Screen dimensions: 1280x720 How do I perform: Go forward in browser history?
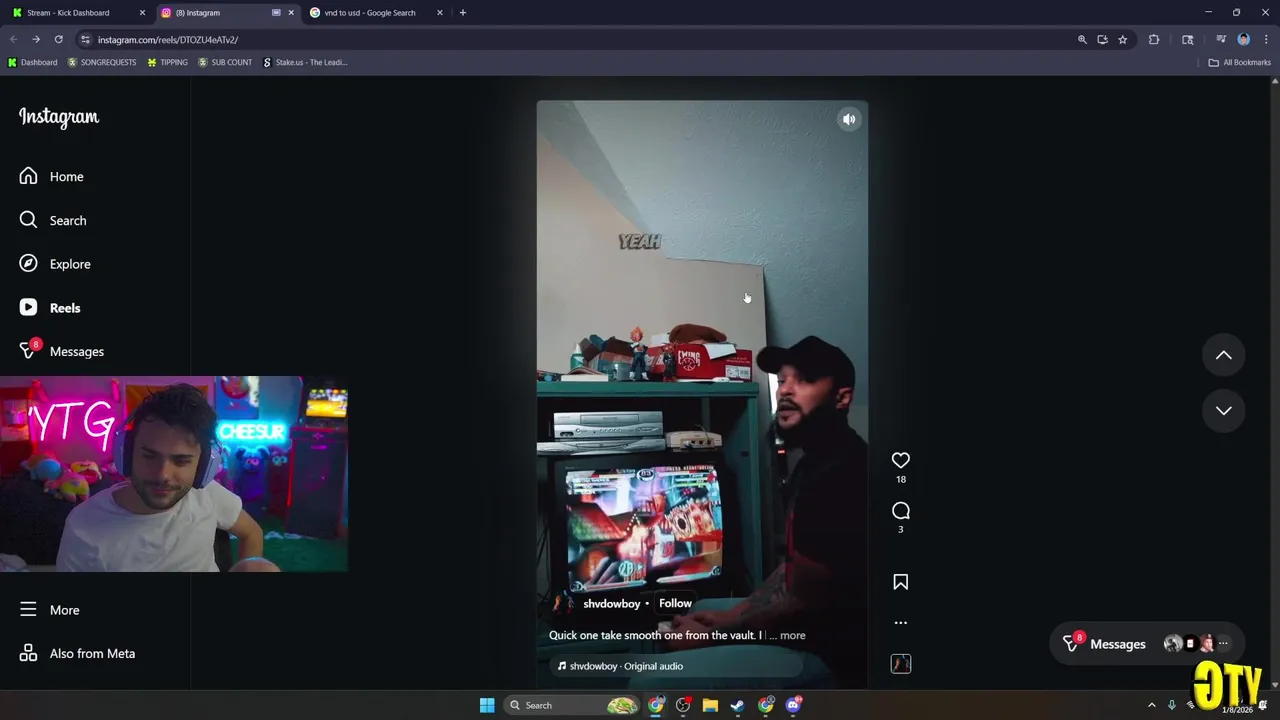35,40
